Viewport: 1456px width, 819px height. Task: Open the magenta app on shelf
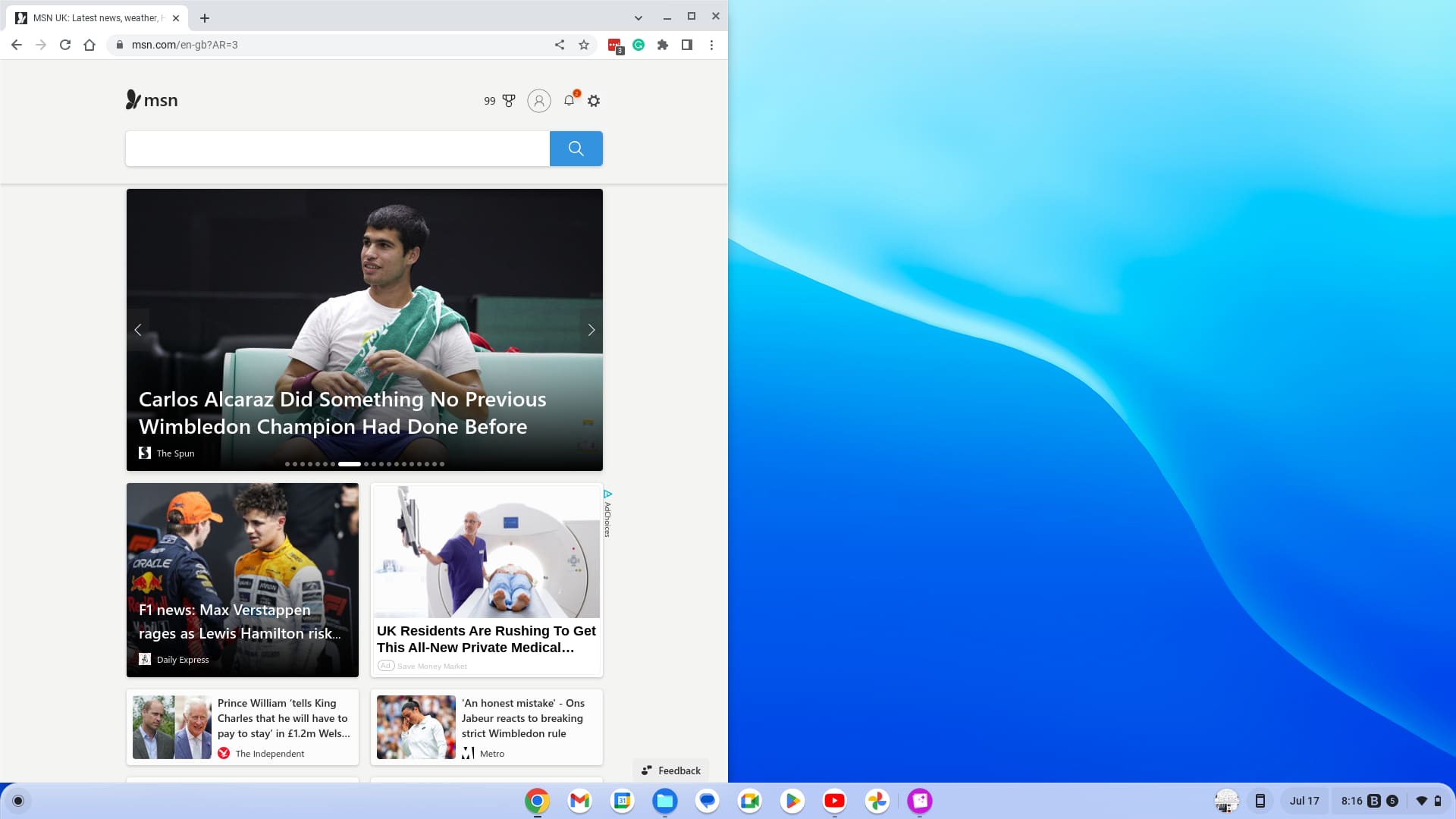(x=920, y=801)
